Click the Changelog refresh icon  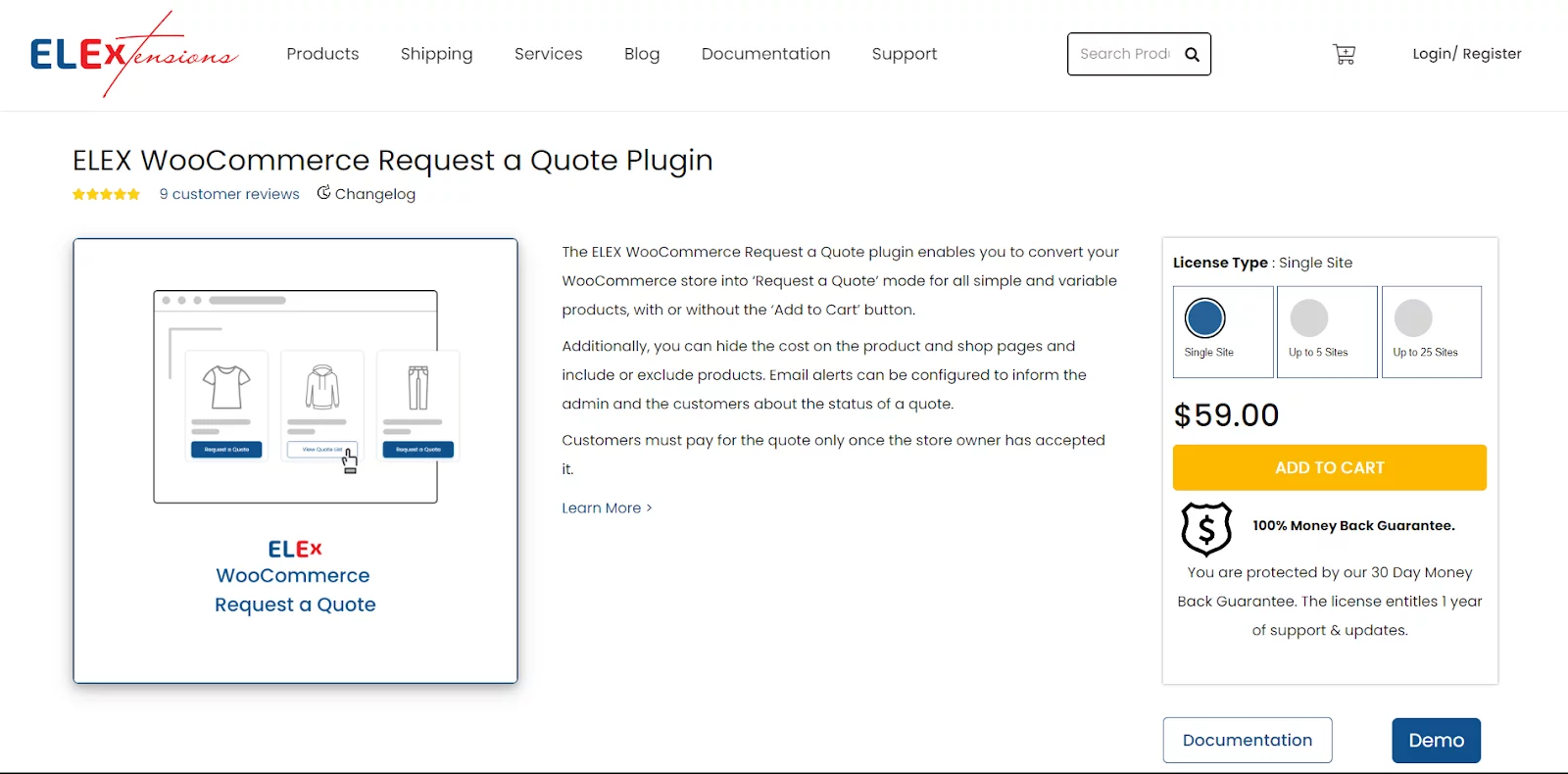tap(323, 193)
